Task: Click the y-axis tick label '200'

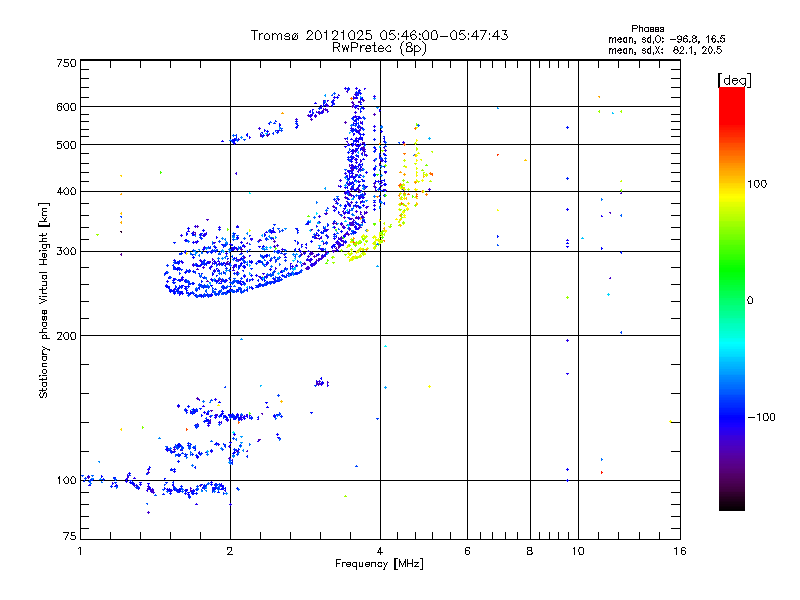Action: pyautogui.click(x=66, y=336)
